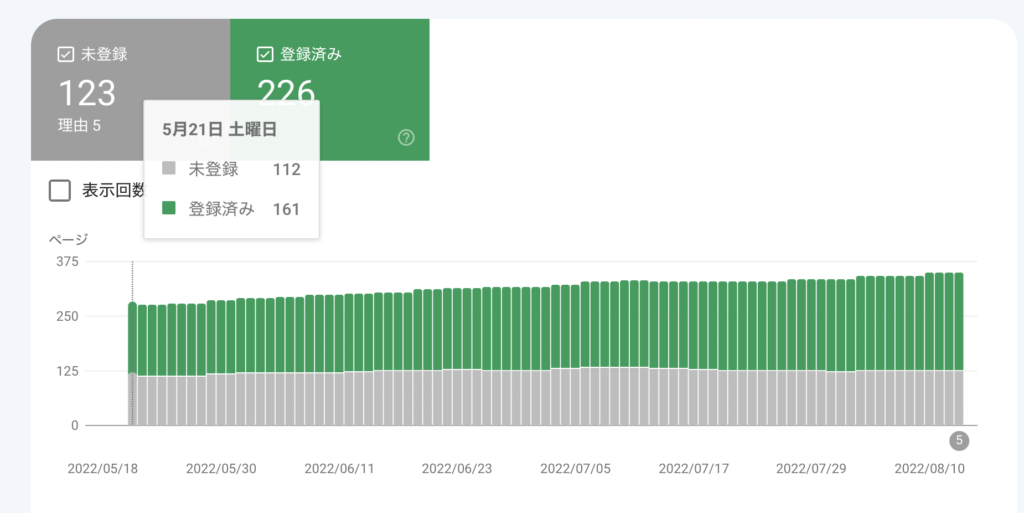Click the tooltip date 5月21日 土曜日
The width and height of the screenshot is (1024, 513).
pos(219,129)
